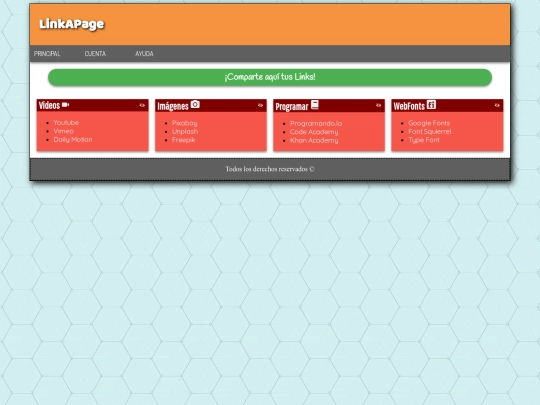Viewport: 540px width, 405px height.
Task: Open the Vimeo link
Action: (63, 131)
